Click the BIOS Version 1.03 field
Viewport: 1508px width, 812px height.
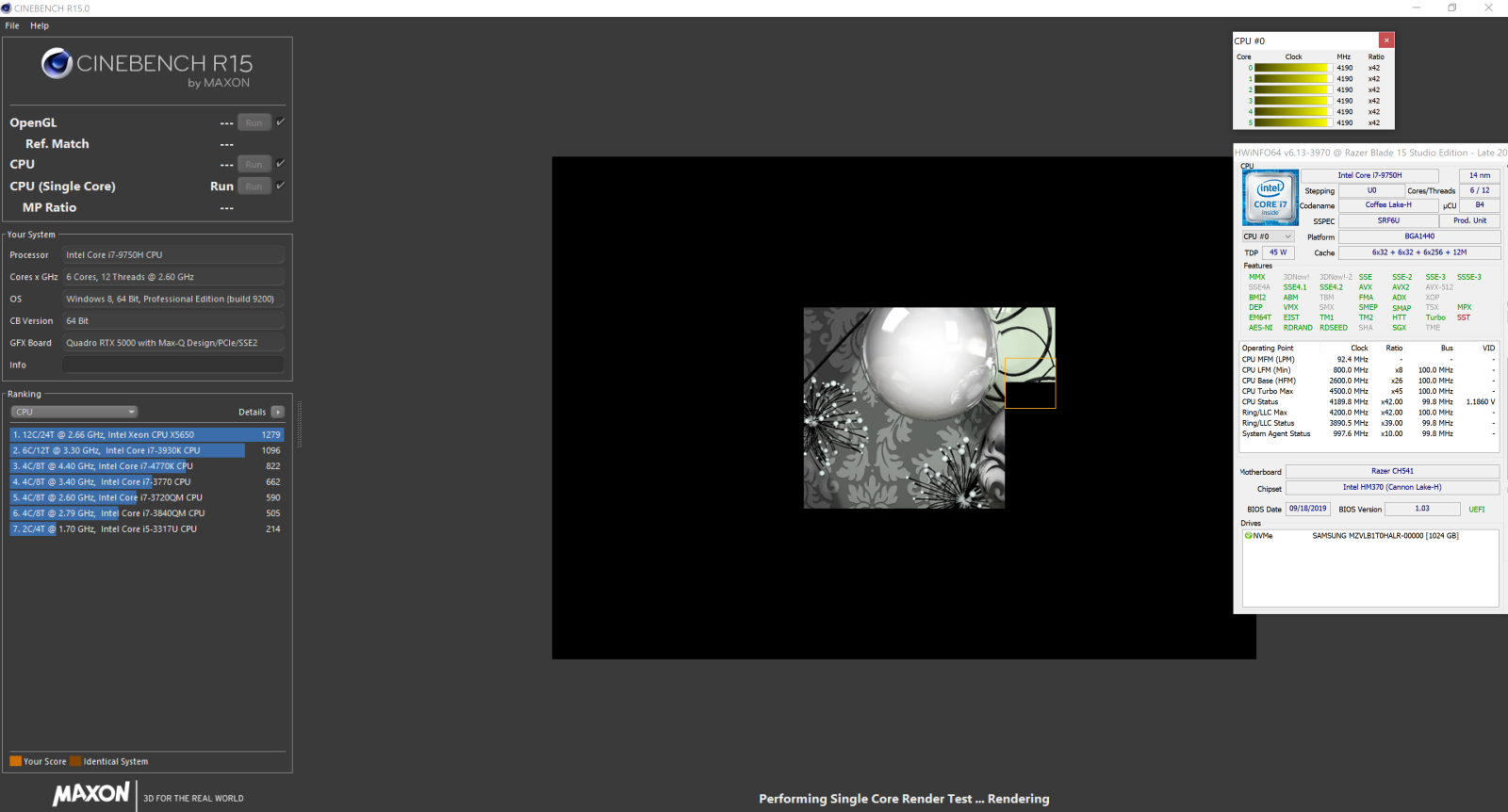(x=1421, y=509)
